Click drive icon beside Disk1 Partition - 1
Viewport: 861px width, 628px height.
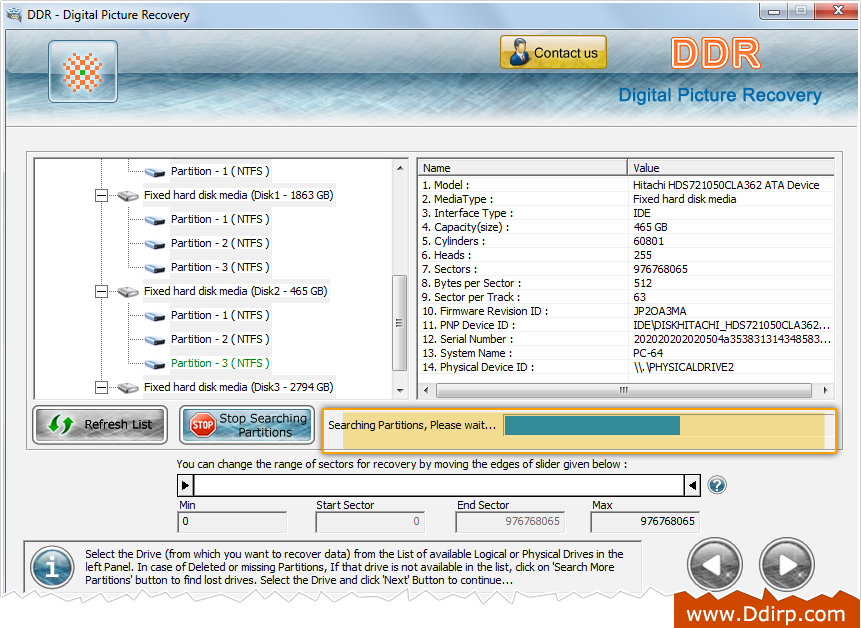click(155, 220)
